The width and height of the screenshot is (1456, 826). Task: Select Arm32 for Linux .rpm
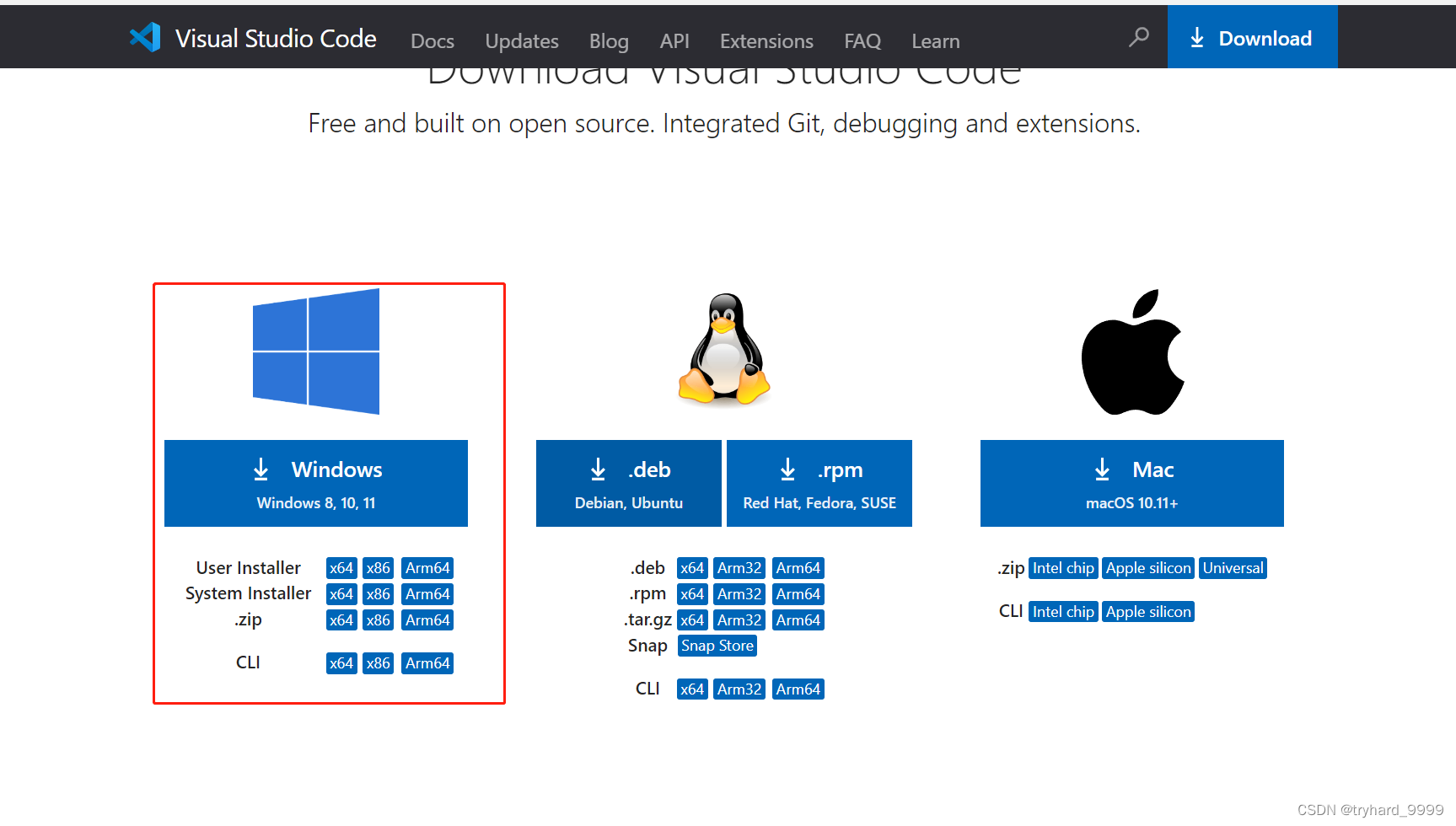coord(739,594)
